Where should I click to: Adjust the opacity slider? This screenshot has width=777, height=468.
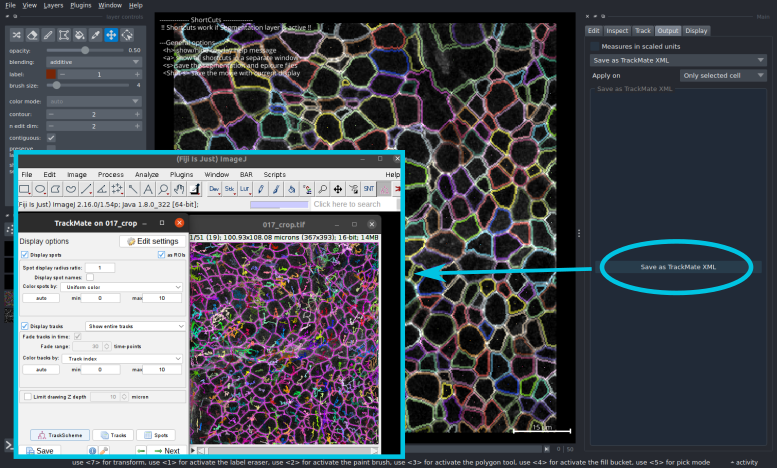click(x=85, y=49)
